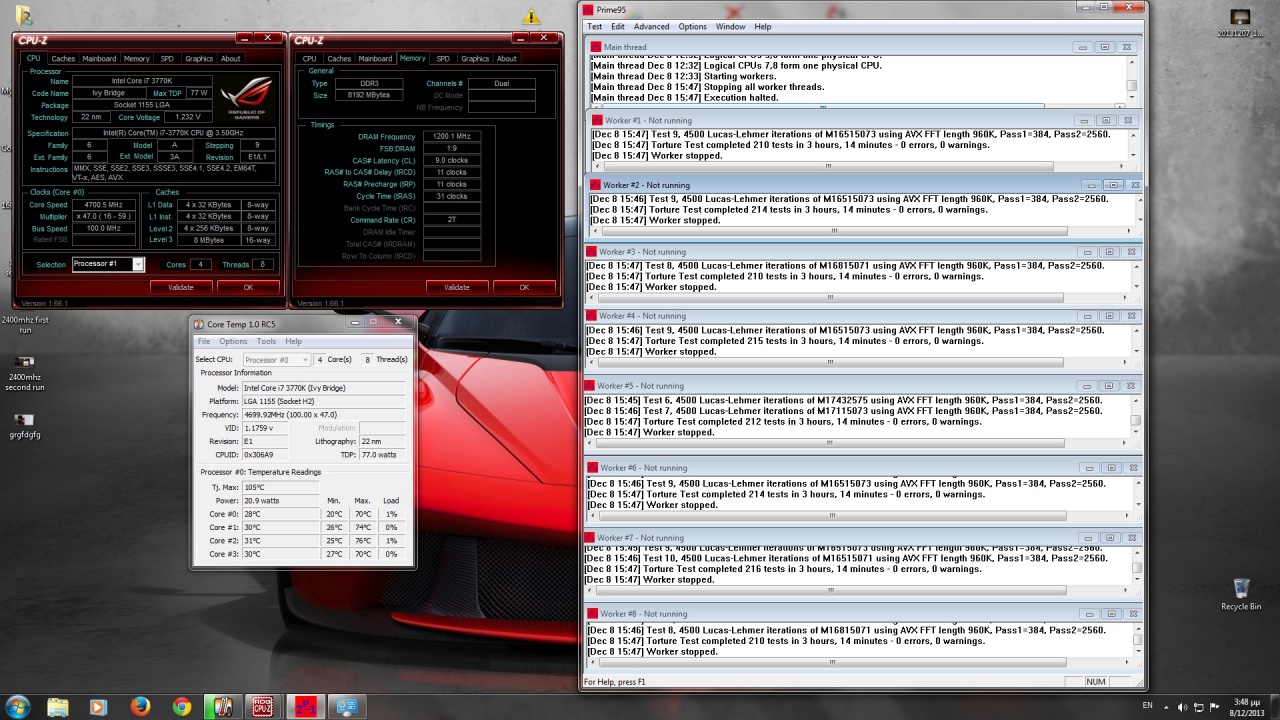Launch Google Chrome from the taskbar
This screenshot has width=1280, height=720.
point(181,707)
